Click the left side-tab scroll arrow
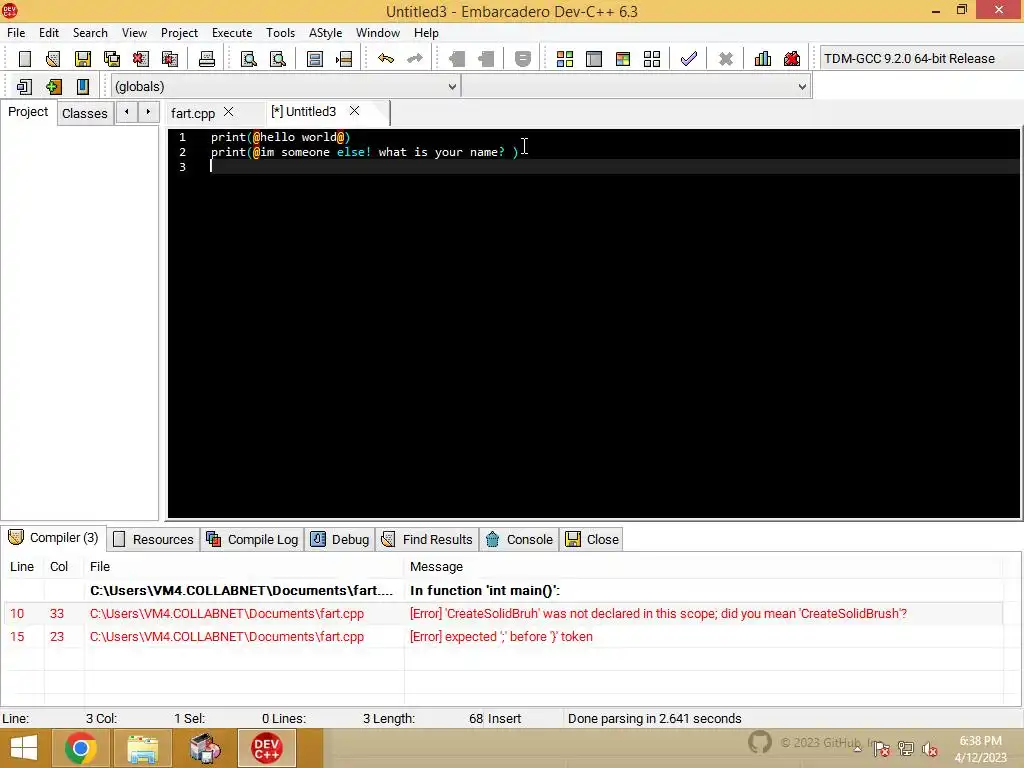Viewport: 1024px width, 768px height. [127, 112]
